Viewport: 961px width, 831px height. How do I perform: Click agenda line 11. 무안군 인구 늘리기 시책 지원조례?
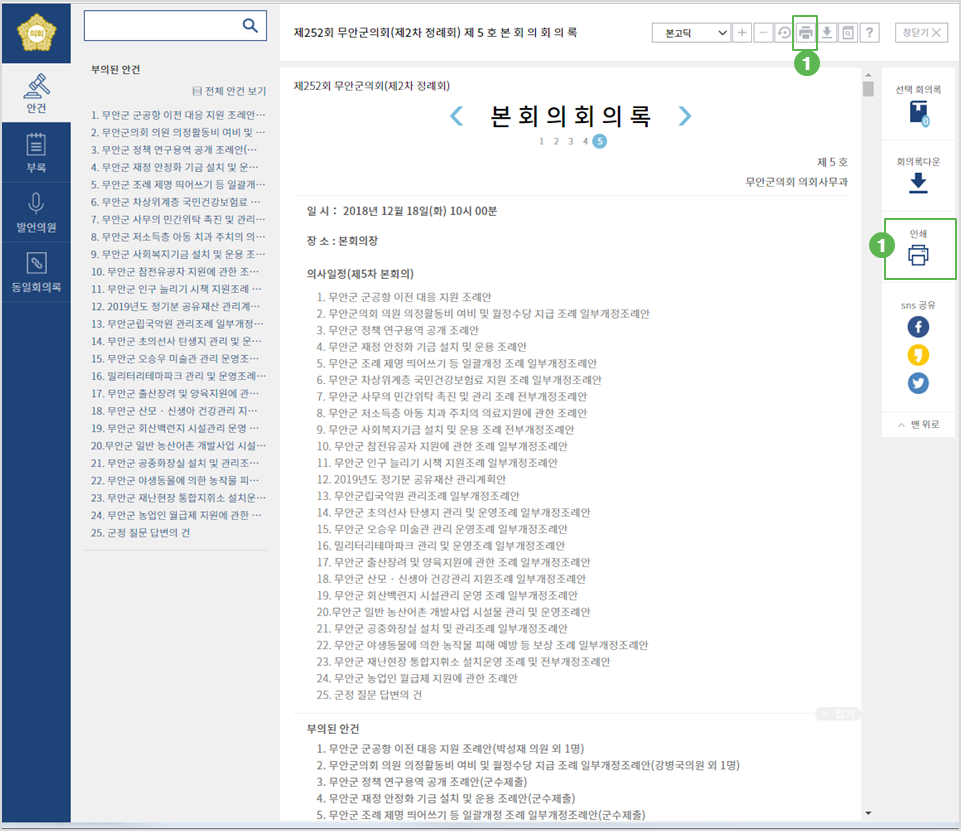[437, 463]
